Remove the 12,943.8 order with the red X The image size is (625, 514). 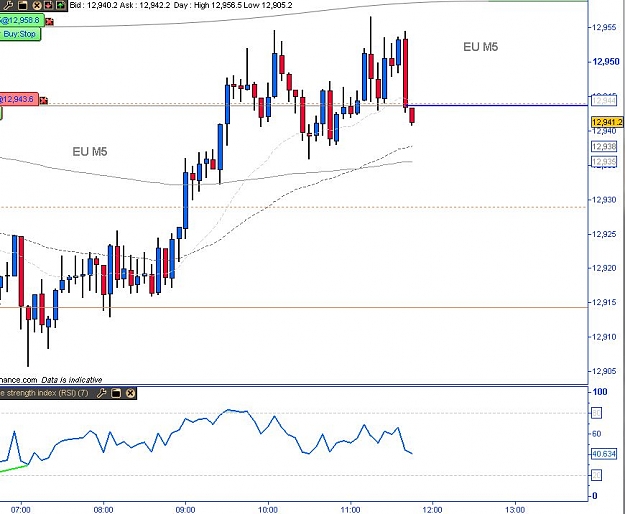(x=43, y=100)
